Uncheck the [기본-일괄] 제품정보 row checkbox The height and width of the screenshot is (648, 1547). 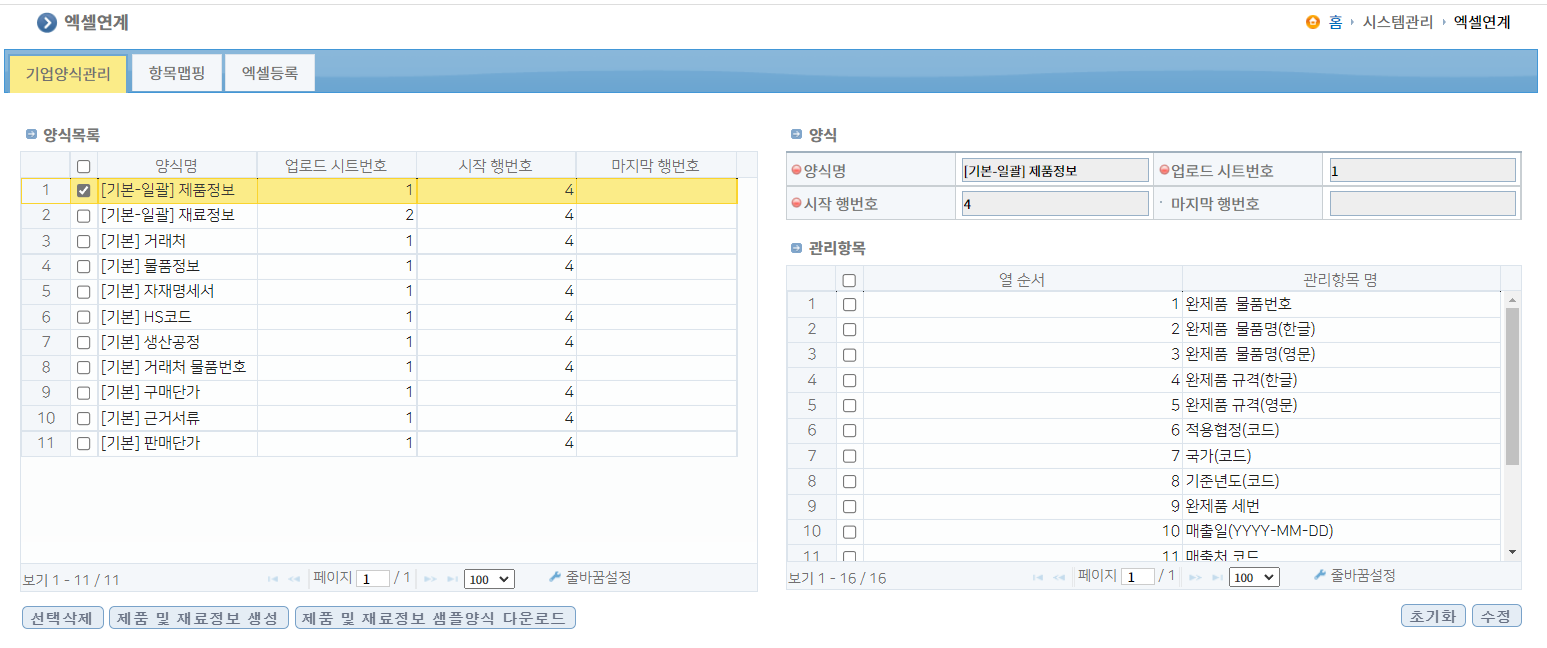coord(84,190)
